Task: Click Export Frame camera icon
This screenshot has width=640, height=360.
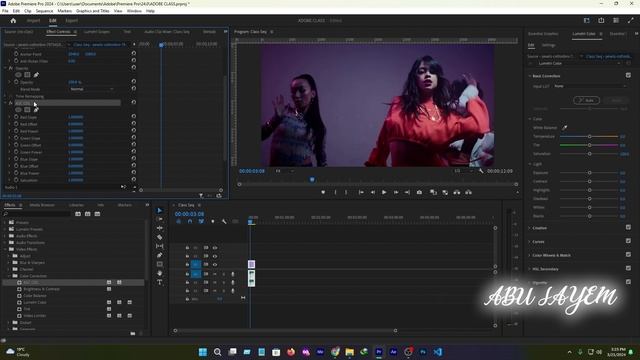Action: click(419, 192)
